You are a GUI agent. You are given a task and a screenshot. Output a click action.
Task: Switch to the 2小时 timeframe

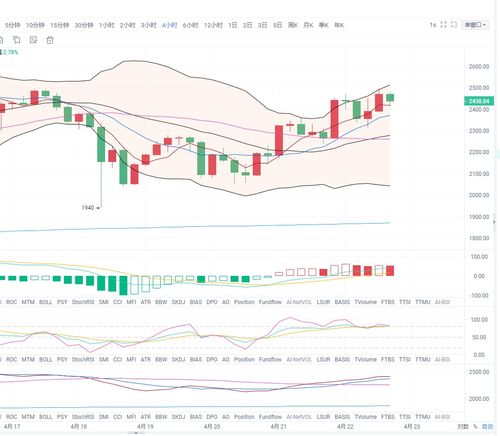point(128,25)
